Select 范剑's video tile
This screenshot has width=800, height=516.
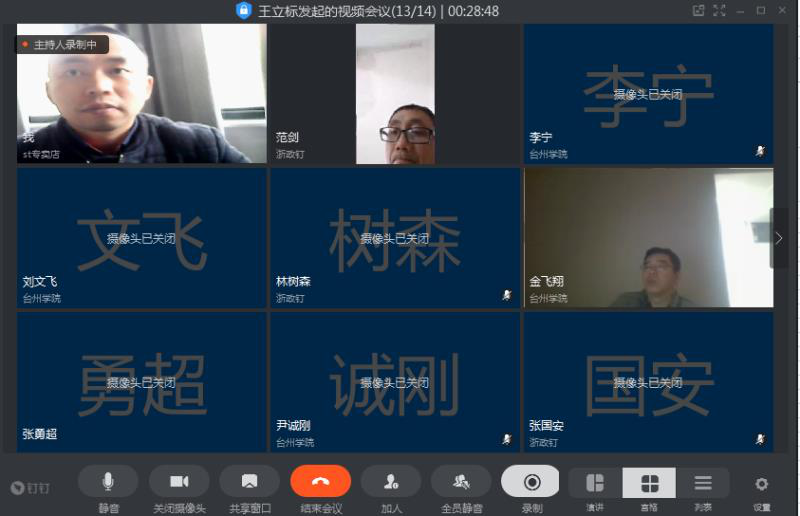pyautogui.click(x=394, y=93)
